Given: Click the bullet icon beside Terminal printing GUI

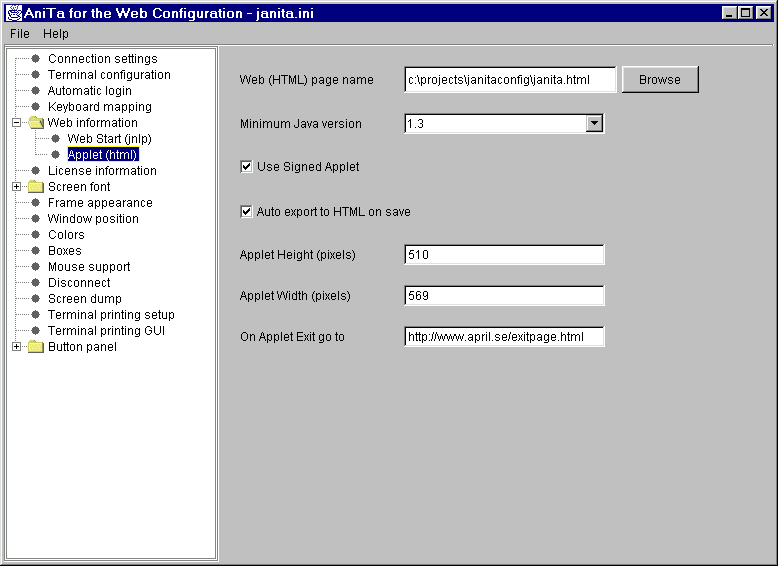Looking at the screenshot, I should pyautogui.click(x=36, y=330).
